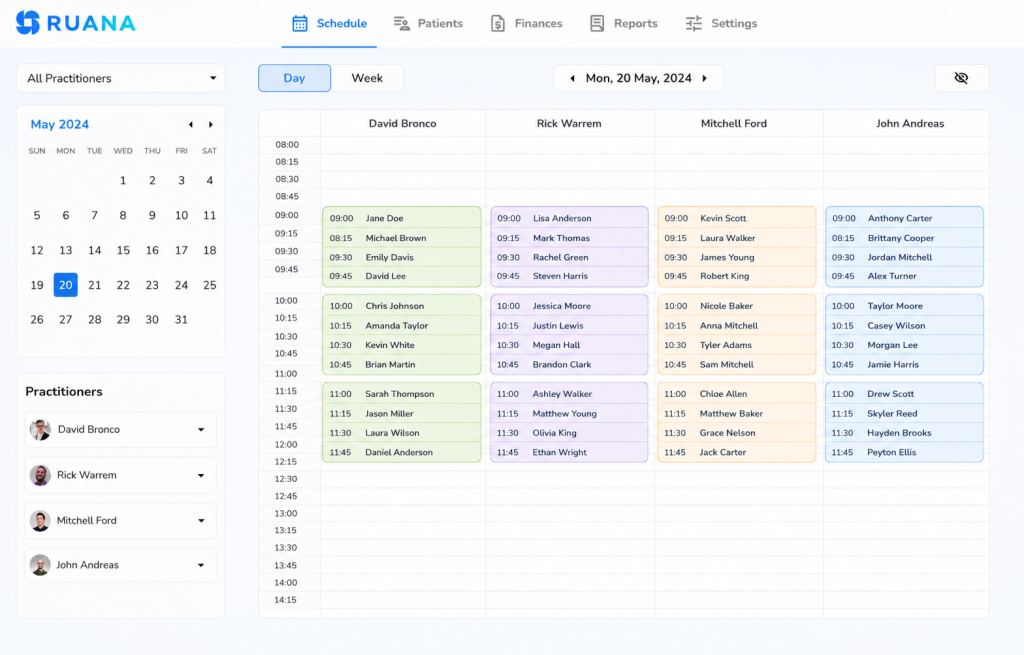Click the May 2024 month heading
The image size is (1024, 655).
point(59,124)
